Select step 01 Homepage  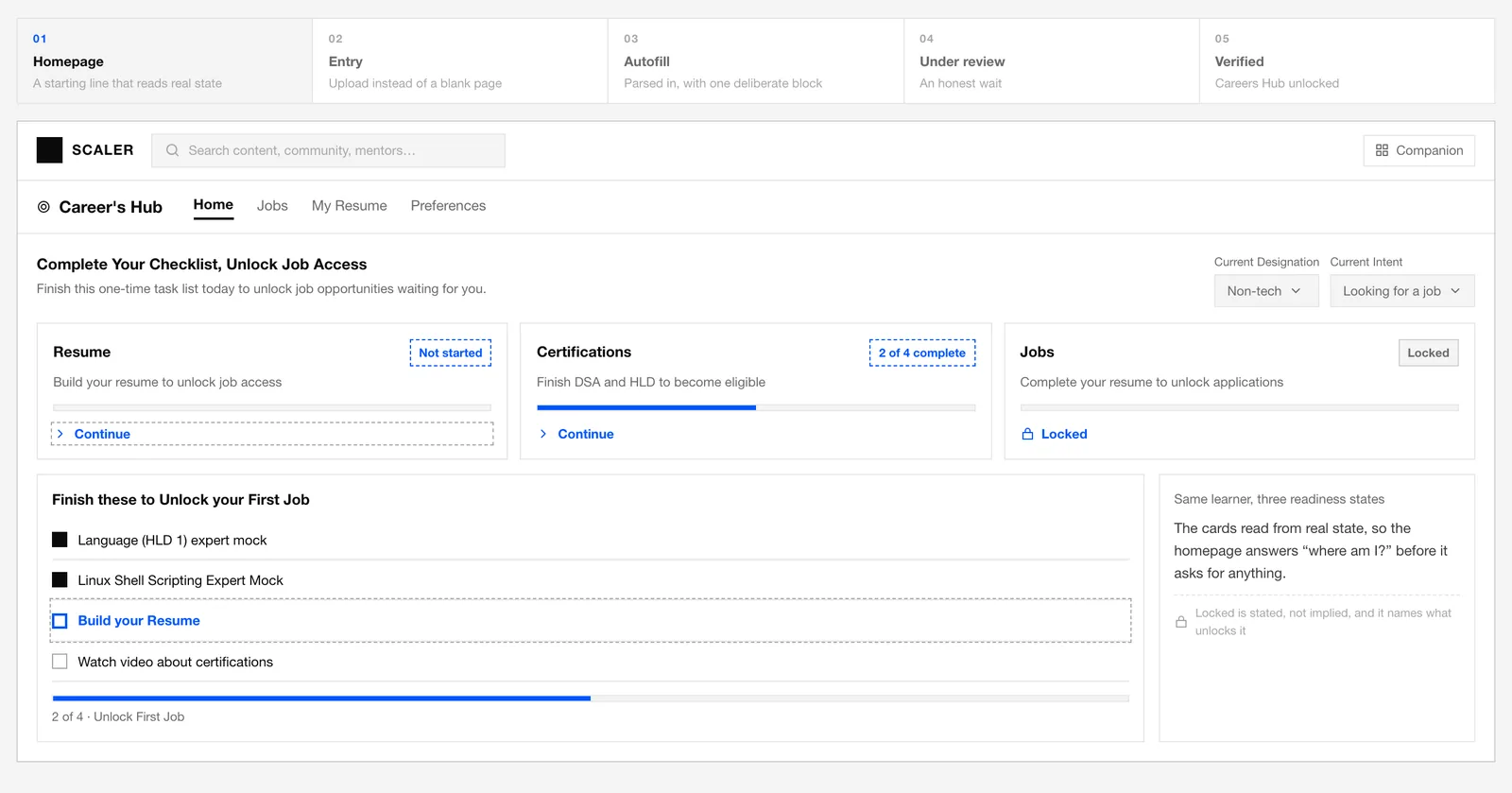(x=164, y=61)
